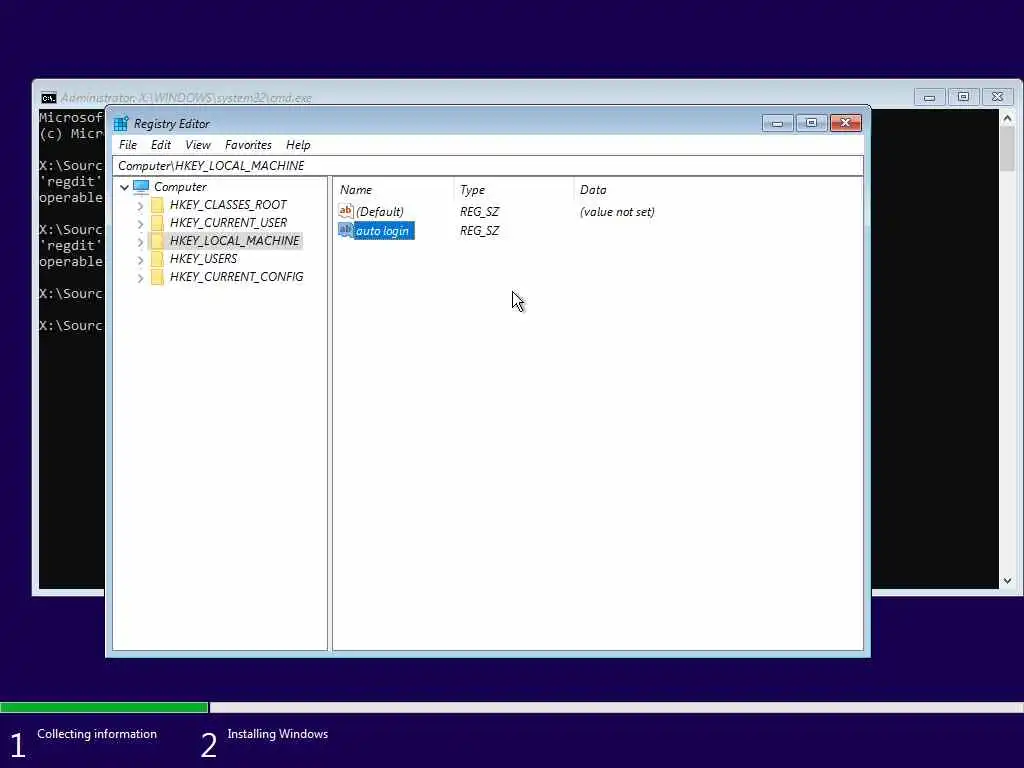Screen dimensions: 1024x768
Task: Click REG_SZ type of (Default) row
Action: coord(479,212)
